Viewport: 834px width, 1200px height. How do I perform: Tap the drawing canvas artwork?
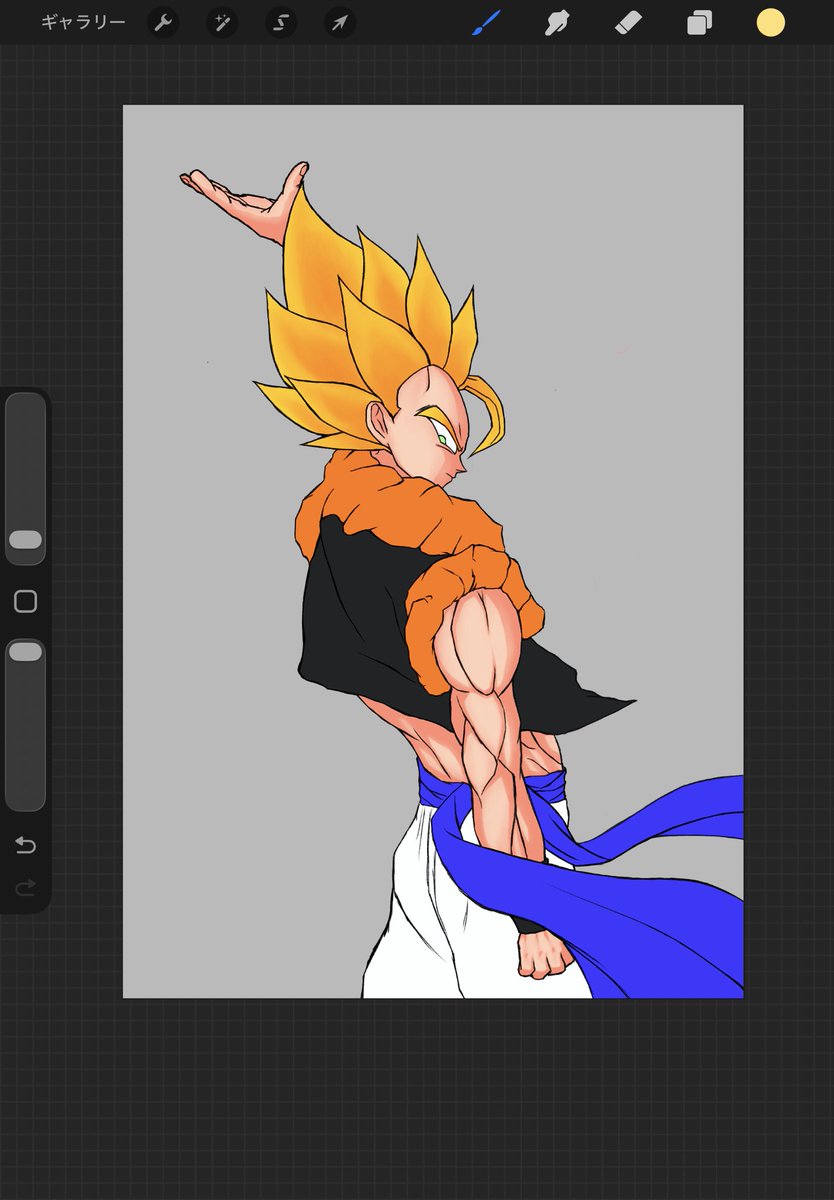point(433,551)
